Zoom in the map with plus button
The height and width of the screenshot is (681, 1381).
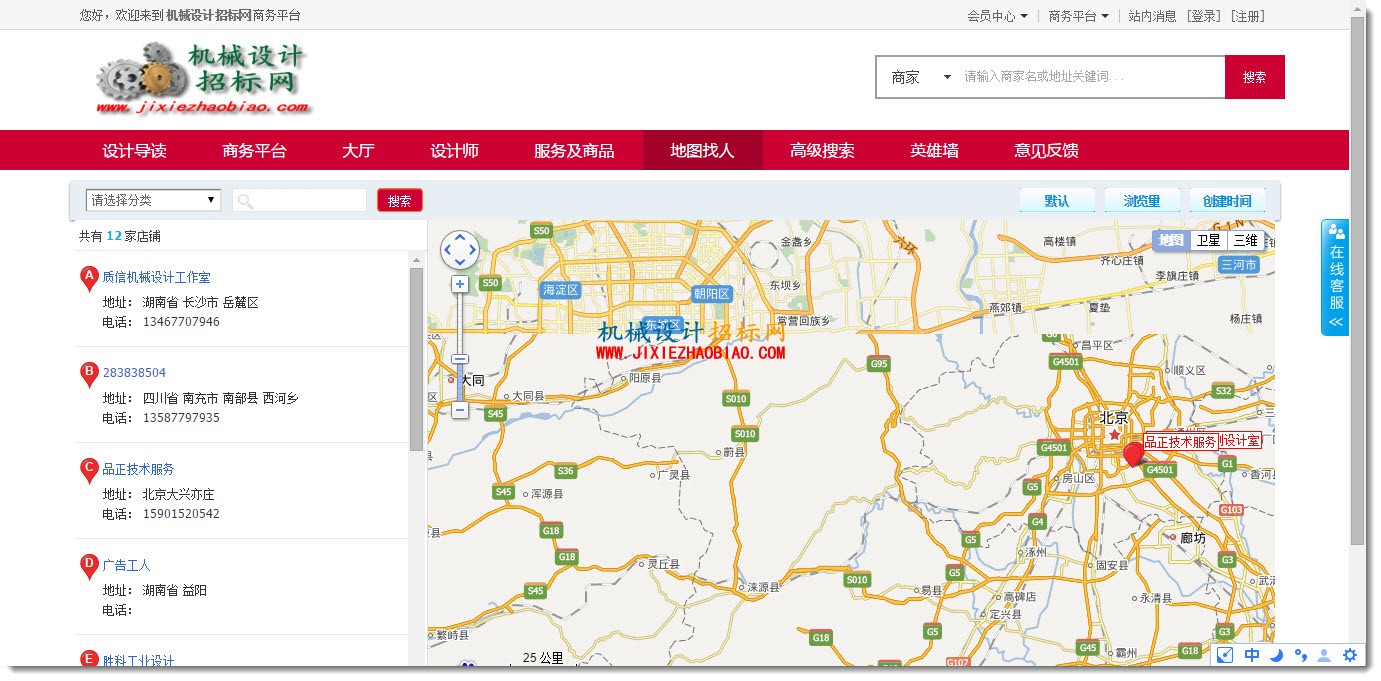460,284
